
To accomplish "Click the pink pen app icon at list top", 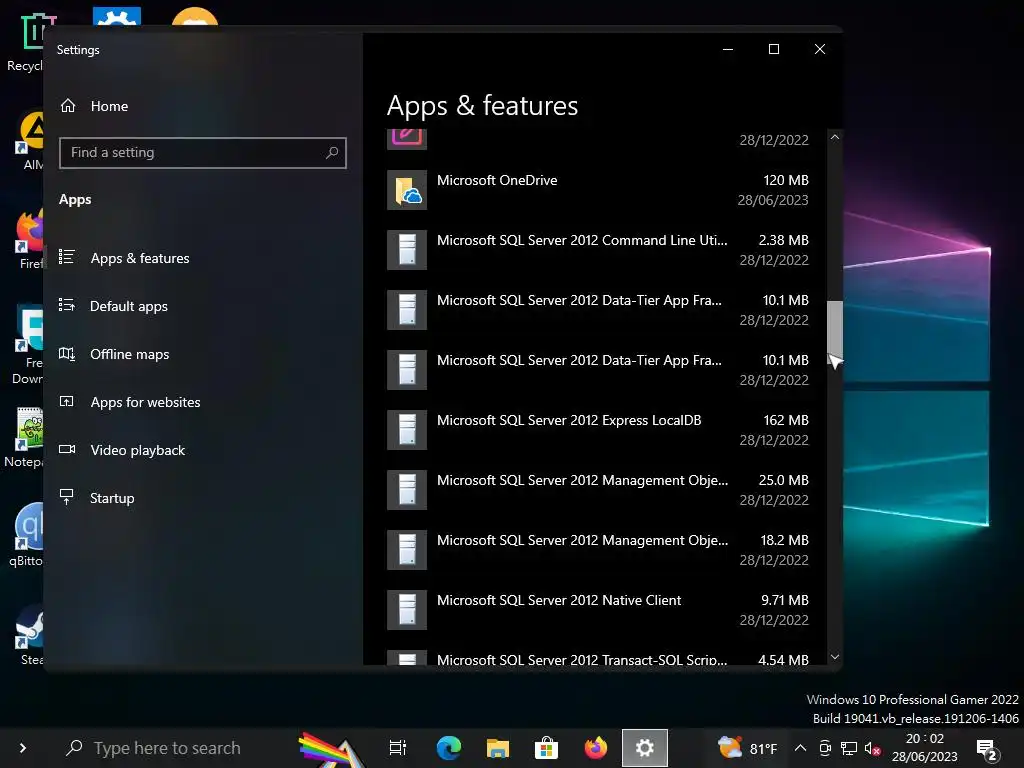I will (407, 139).
